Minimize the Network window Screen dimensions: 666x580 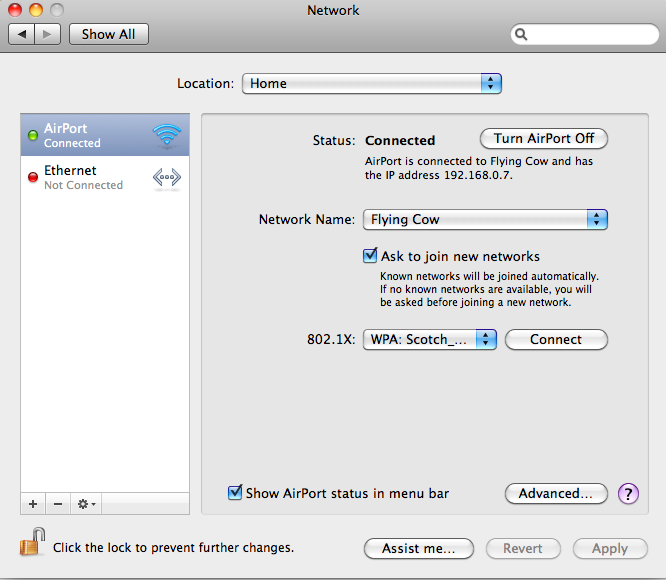(36, 10)
